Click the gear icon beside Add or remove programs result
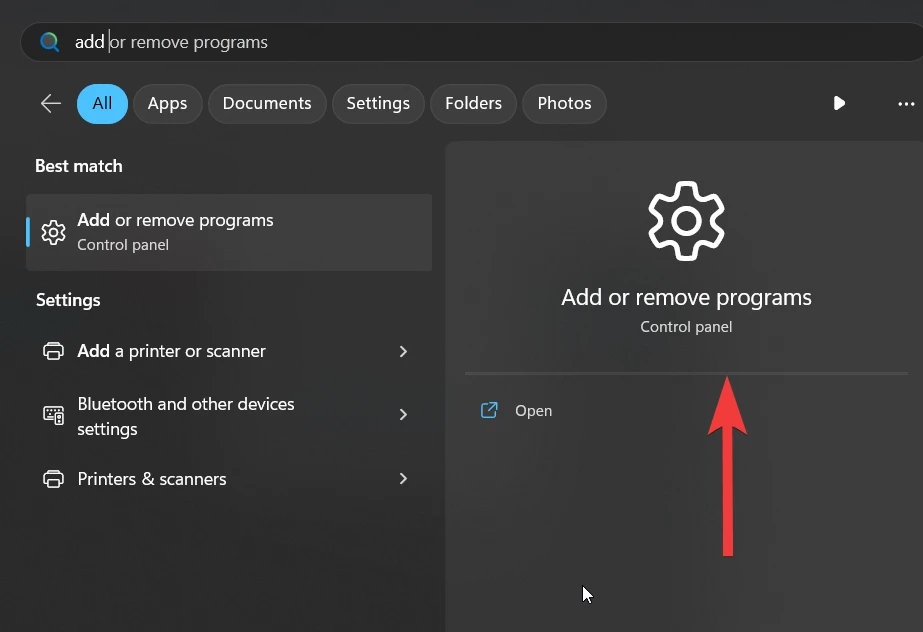This screenshot has height=632, width=923. 54,232
